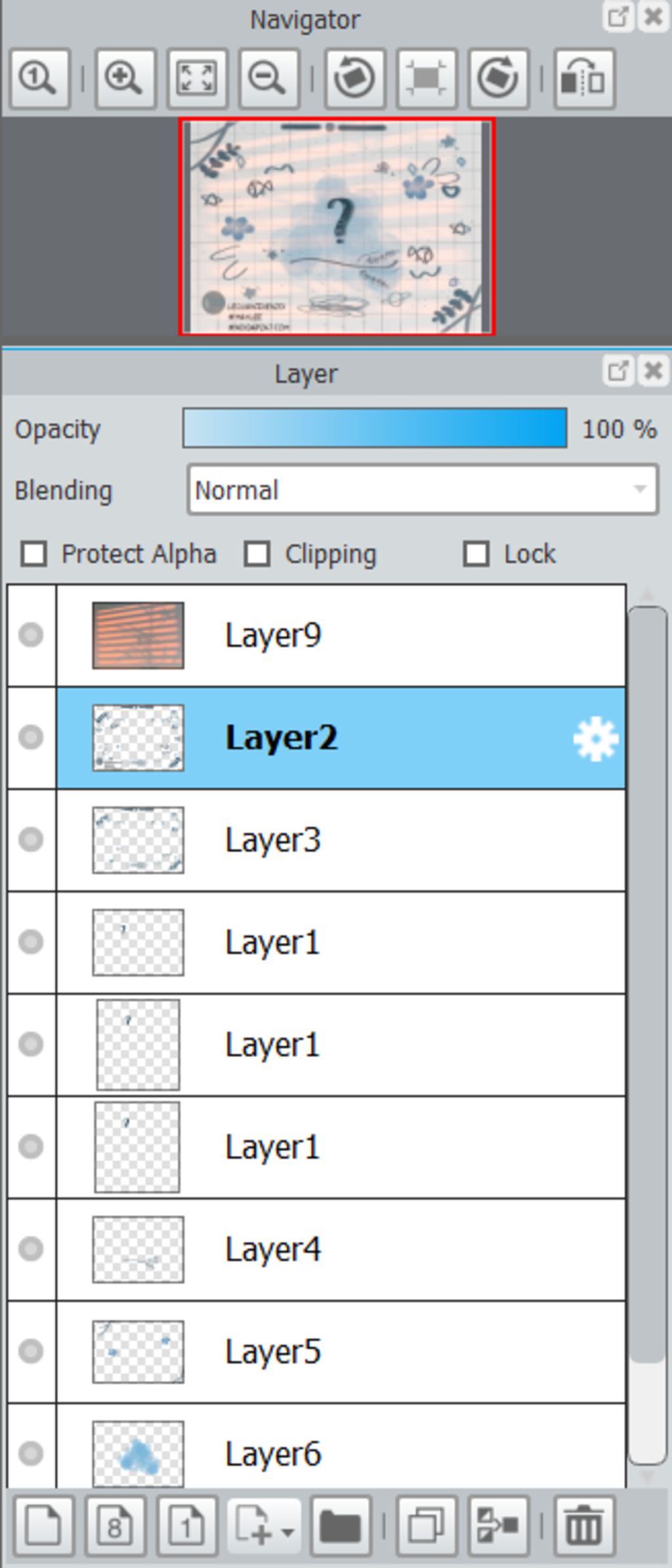Enable the Lock checkbox

(476, 554)
